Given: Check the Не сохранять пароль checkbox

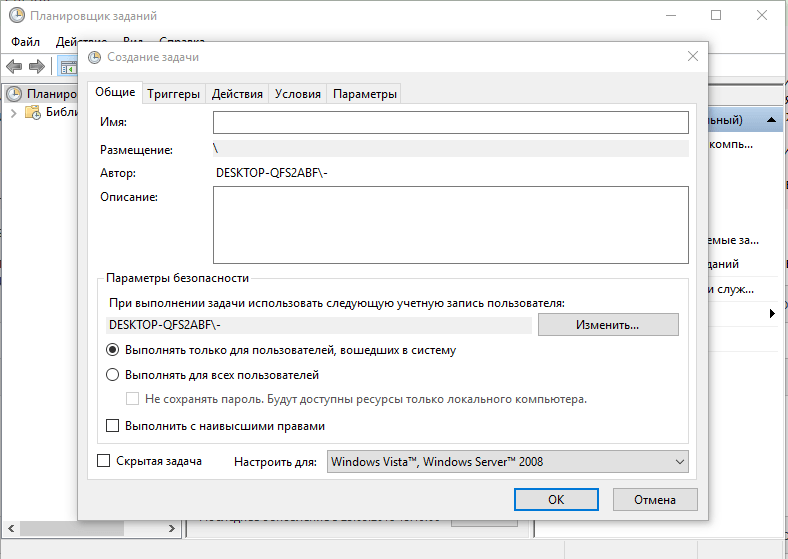Looking at the screenshot, I should click(132, 399).
